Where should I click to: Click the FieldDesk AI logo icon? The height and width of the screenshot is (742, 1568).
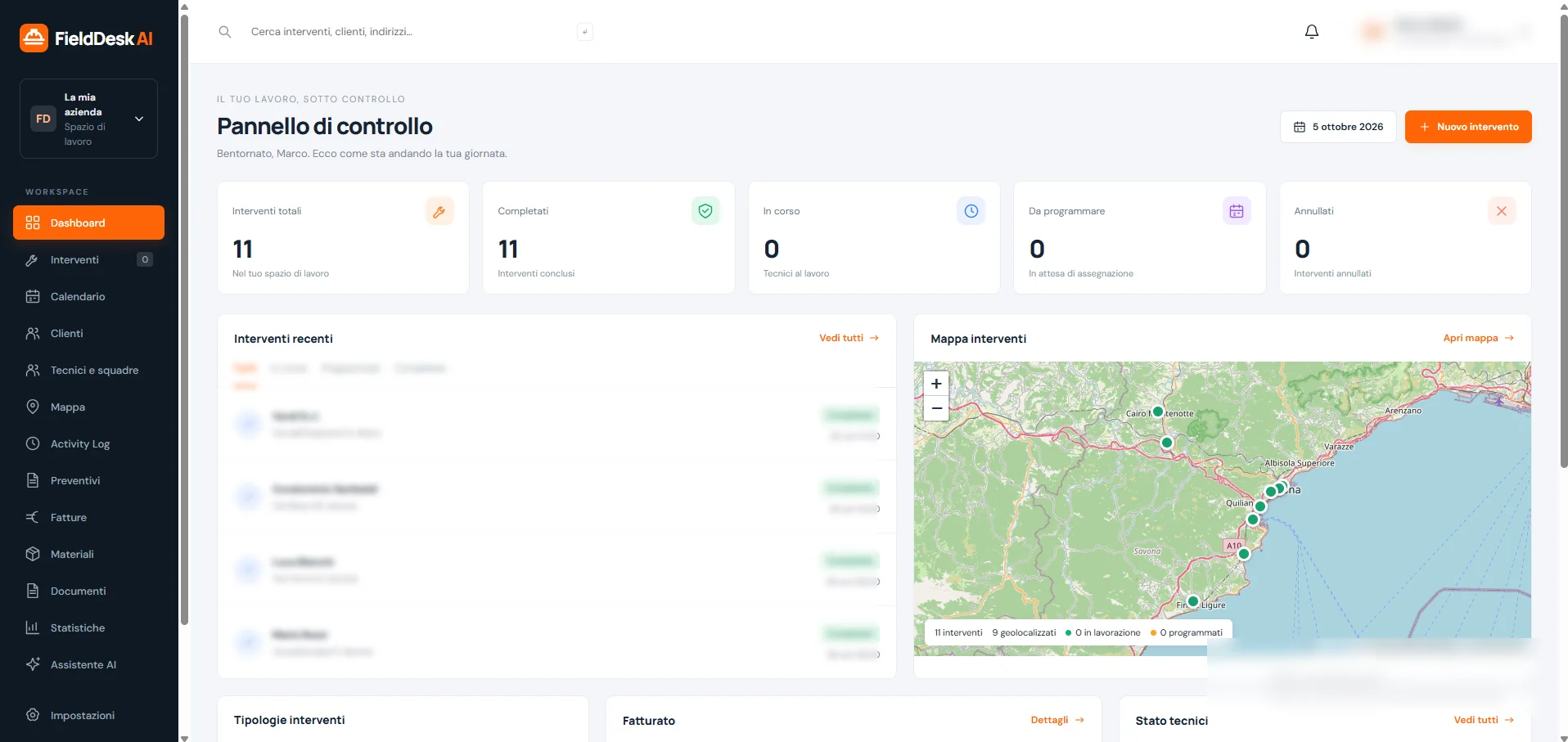coord(34,38)
